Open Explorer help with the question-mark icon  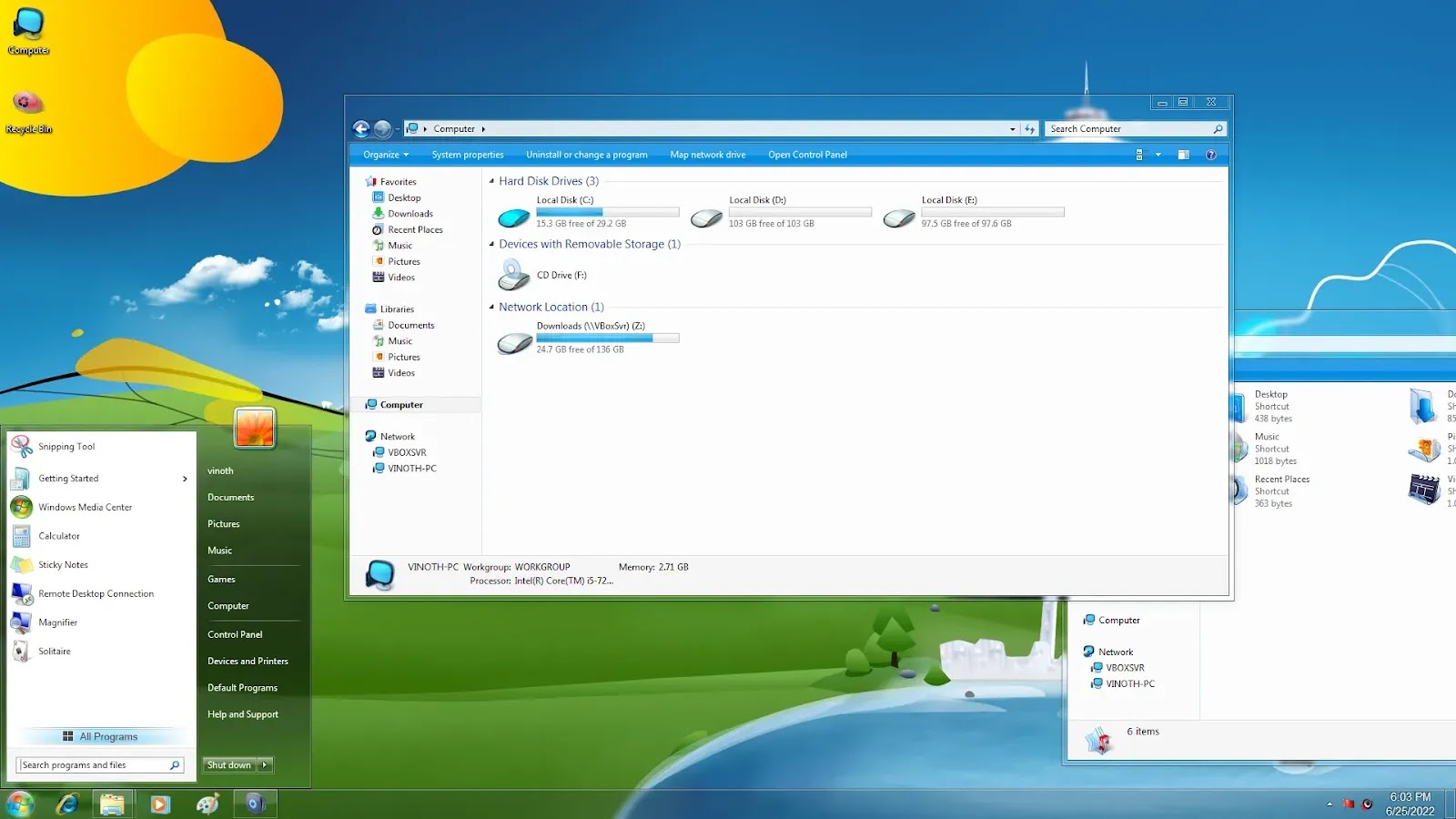tap(1211, 155)
